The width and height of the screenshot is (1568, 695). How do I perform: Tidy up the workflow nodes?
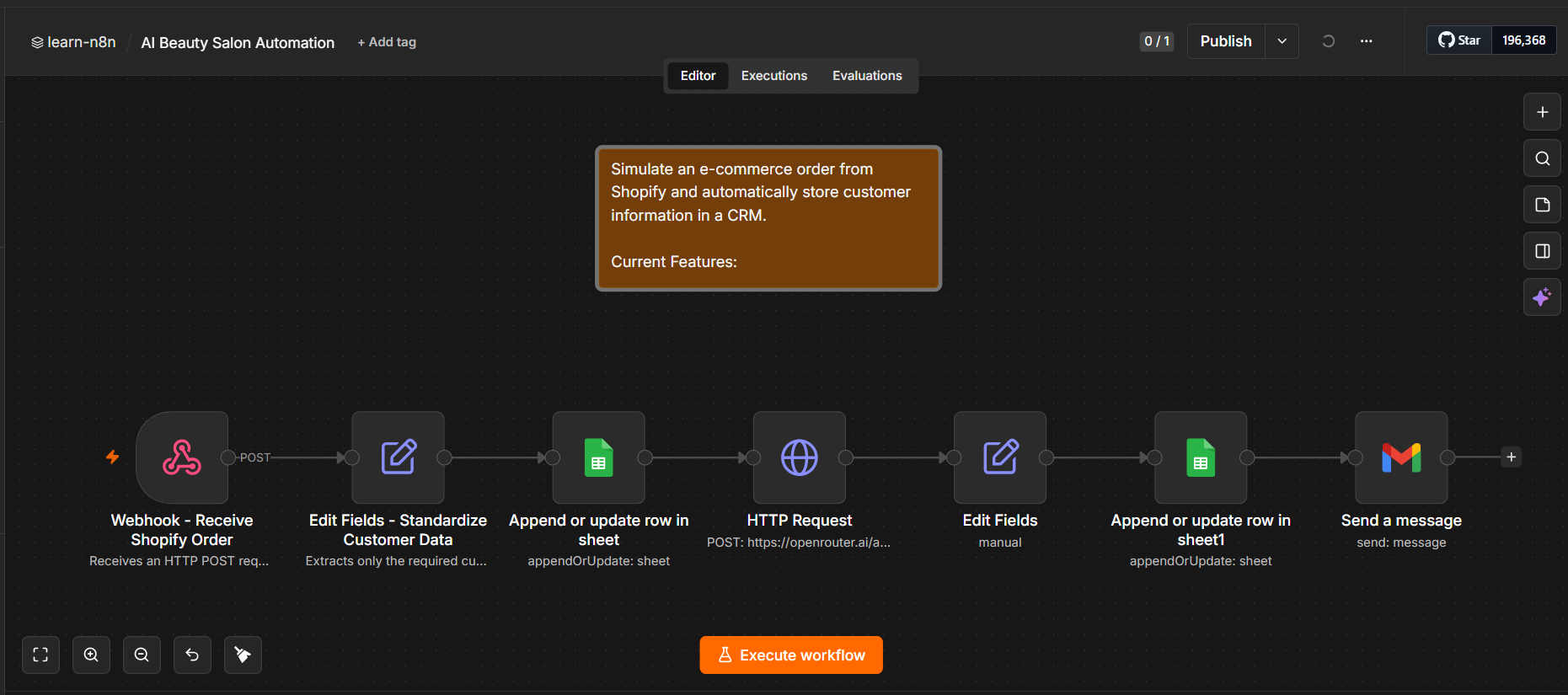point(243,655)
